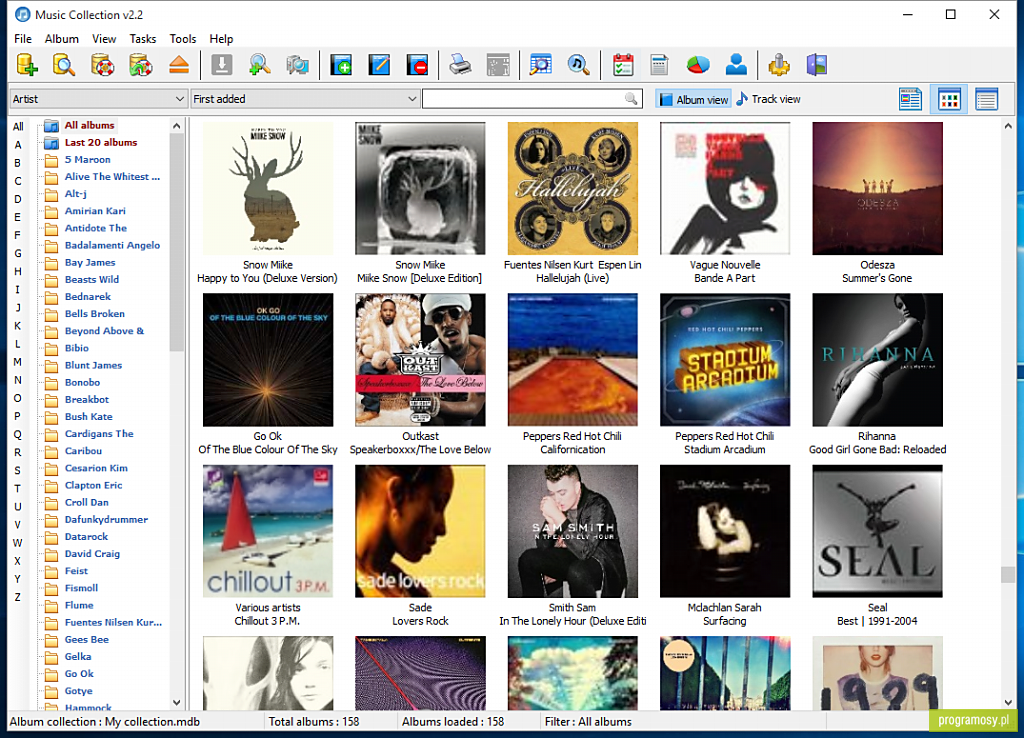
Task: Select the 5 Maroon artist folder
Action: coord(88,159)
